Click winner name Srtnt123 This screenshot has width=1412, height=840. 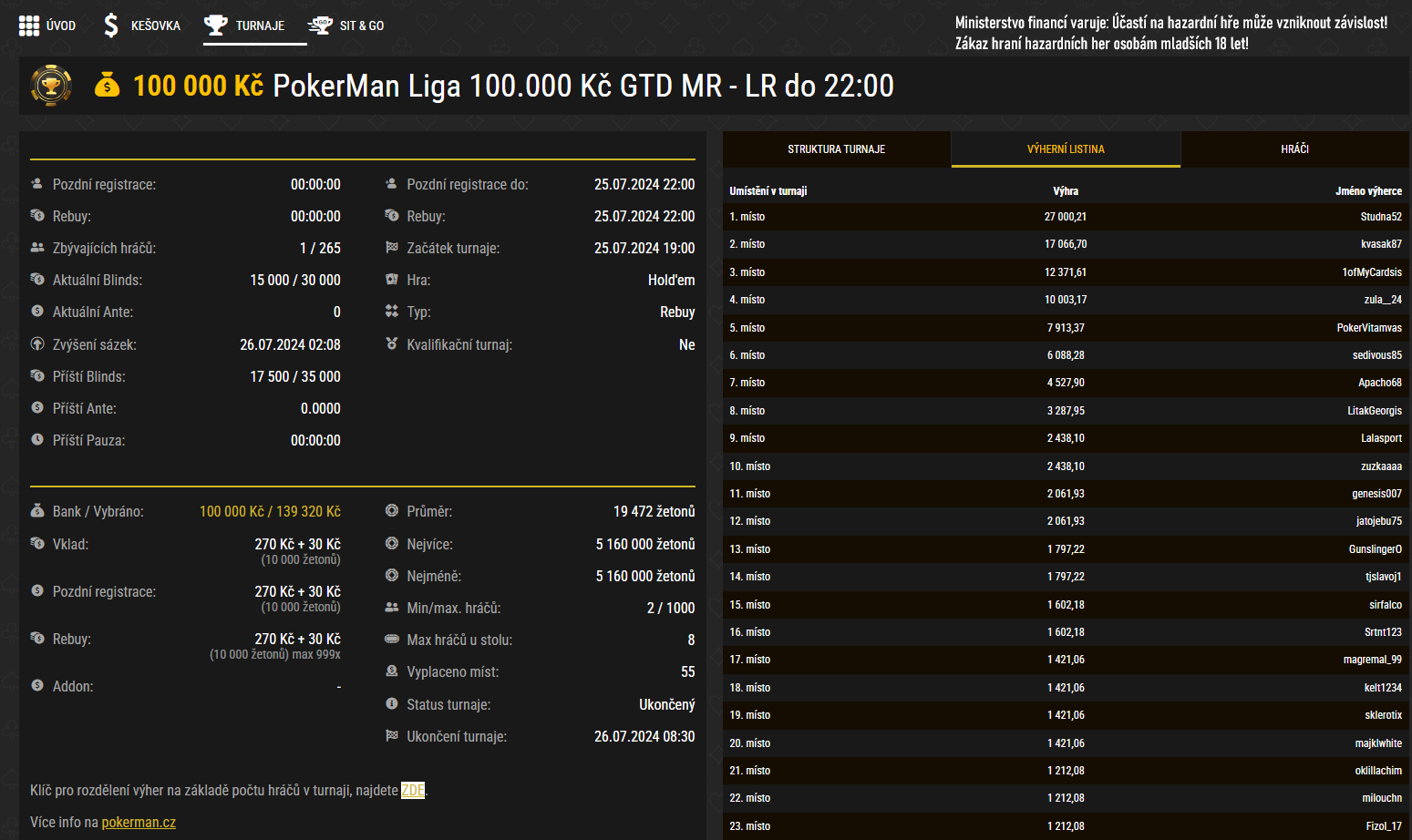(x=1383, y=632)
